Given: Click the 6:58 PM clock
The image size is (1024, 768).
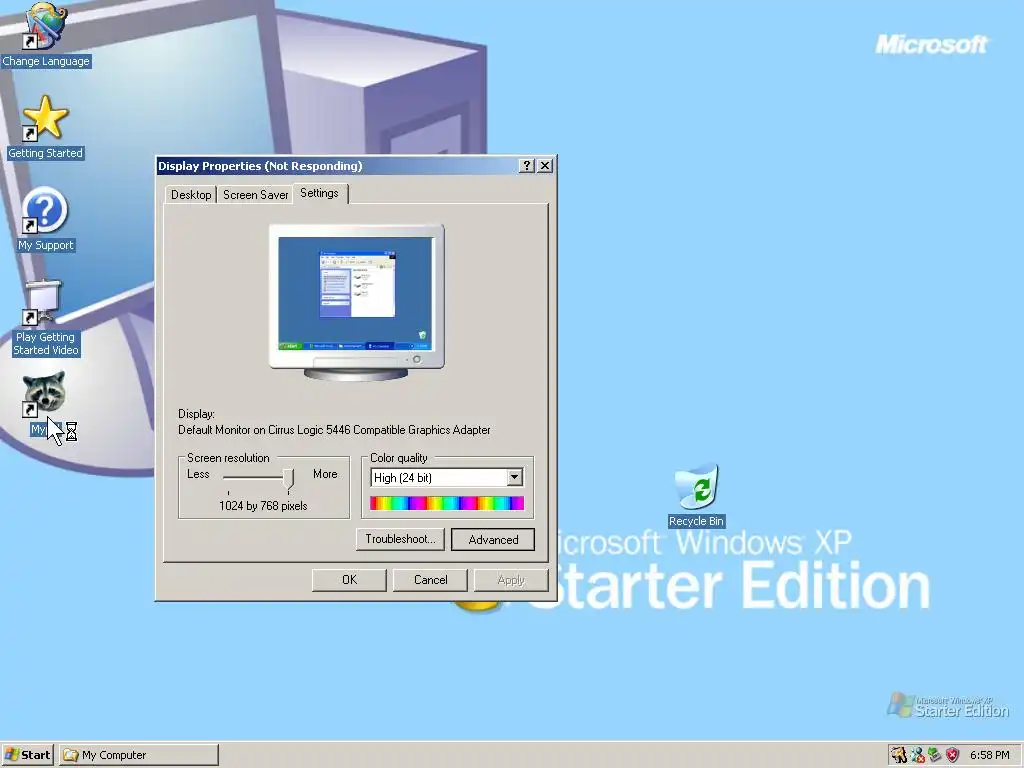Looking at the screenshot, I should tap(989, 755).
